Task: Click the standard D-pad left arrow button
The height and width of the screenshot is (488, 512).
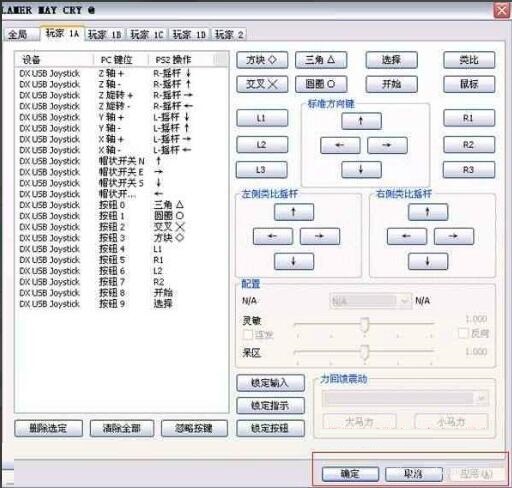Action: pyautogui.click(x=340, y=145)
